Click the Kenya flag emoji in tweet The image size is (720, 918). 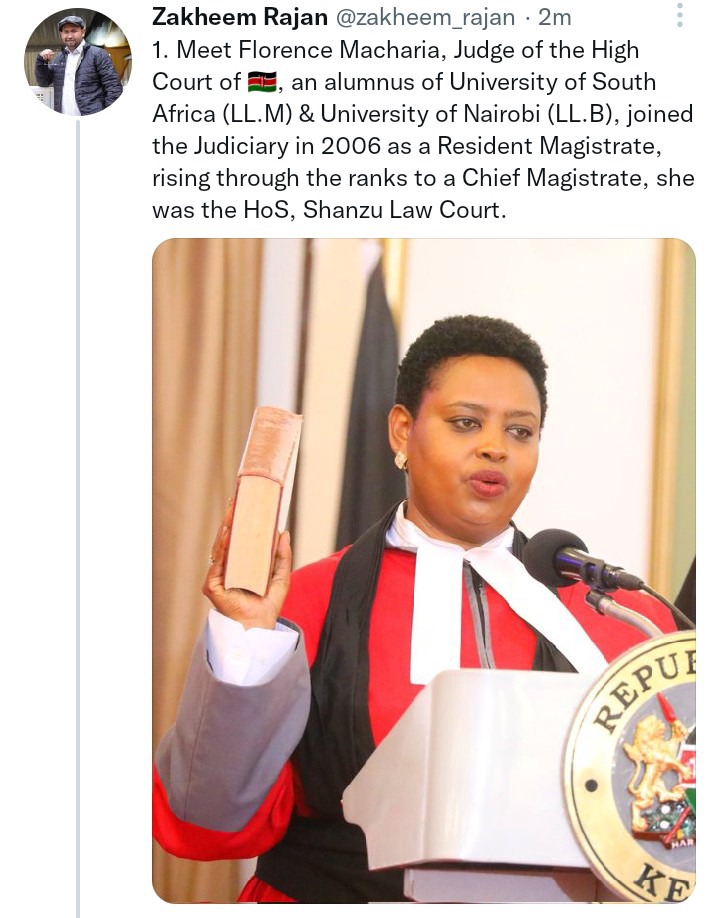[x=262, y=82]
